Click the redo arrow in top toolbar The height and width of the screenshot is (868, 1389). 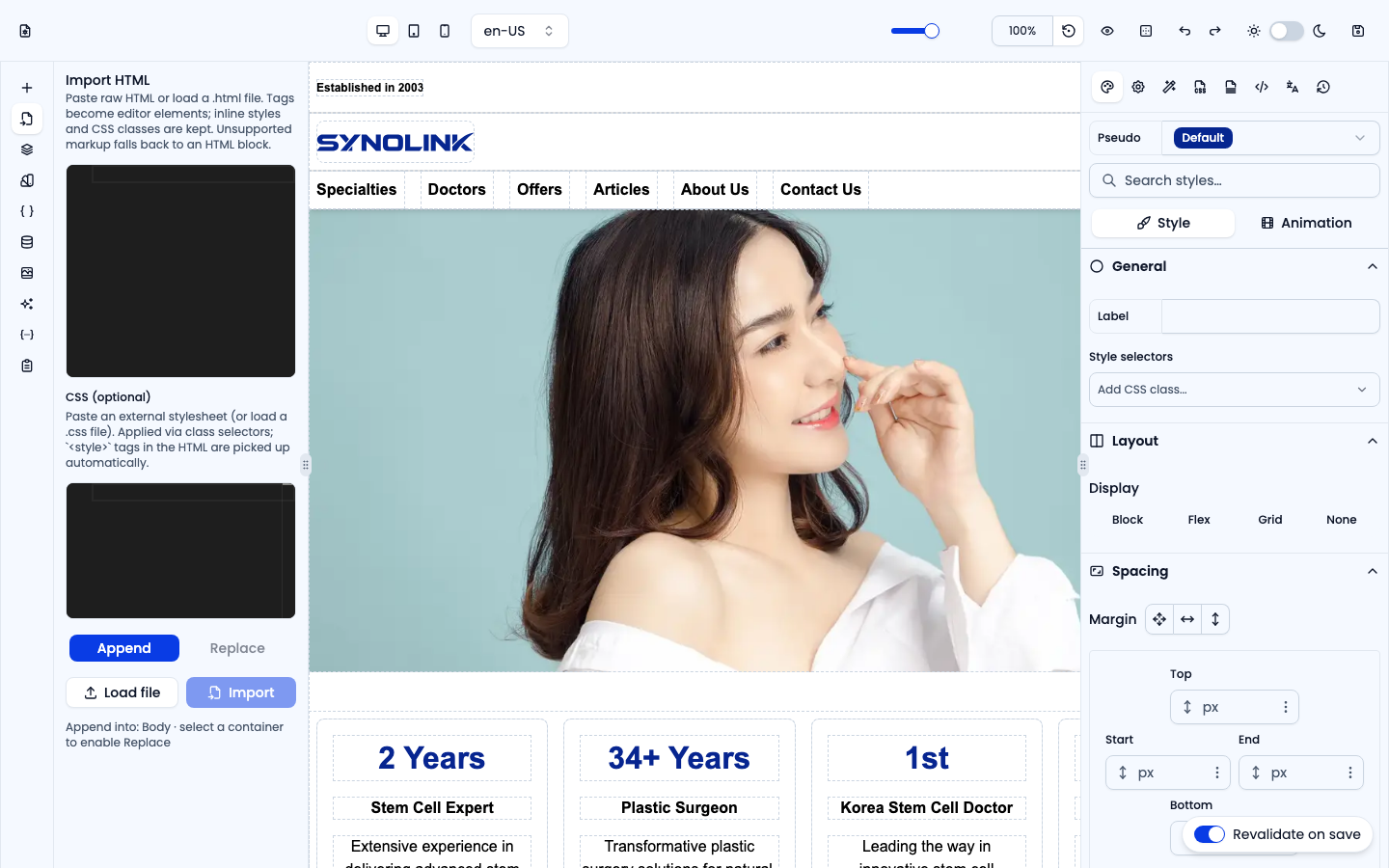pos(1215,31)
